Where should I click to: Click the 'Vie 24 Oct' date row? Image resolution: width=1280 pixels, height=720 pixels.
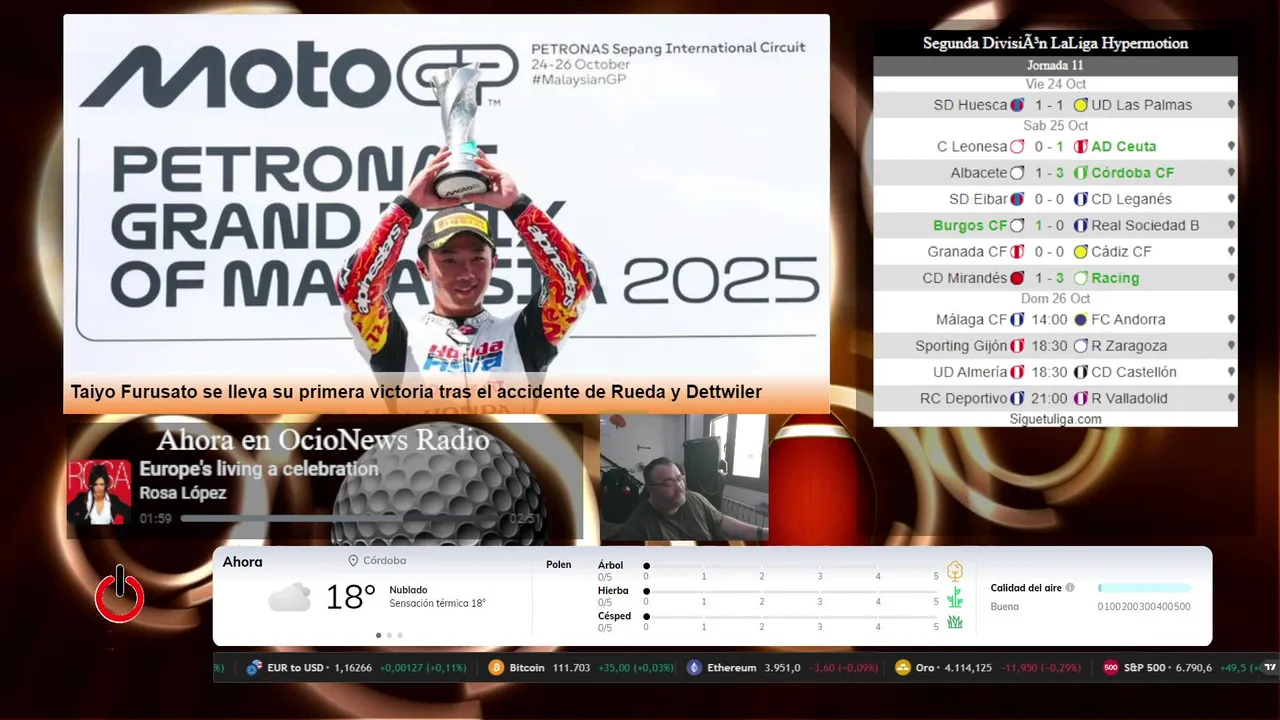point(1055,84)
